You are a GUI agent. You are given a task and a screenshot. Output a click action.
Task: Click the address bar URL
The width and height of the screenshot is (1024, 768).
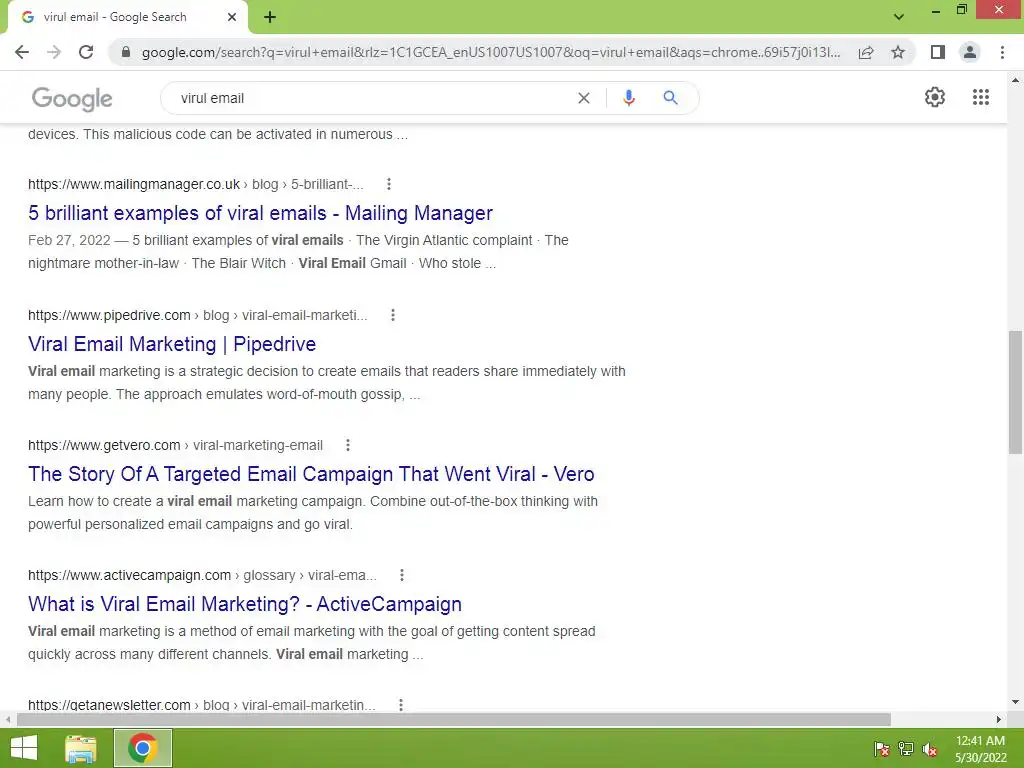coord(490,52)
